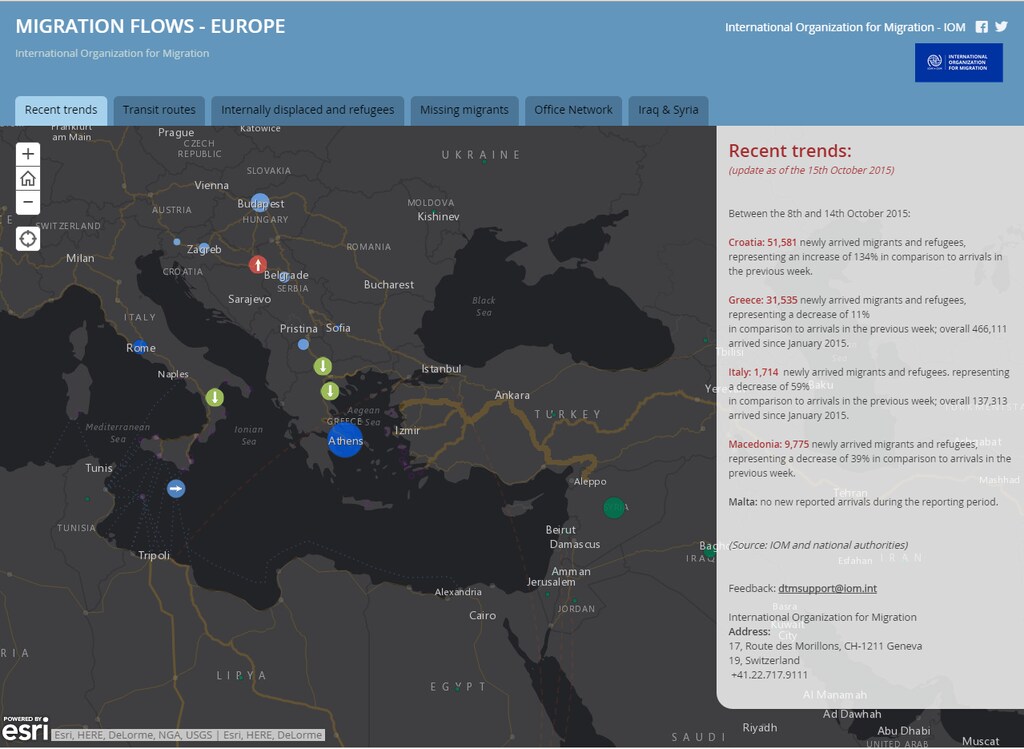Open the Office Network tab
The width and height of the screenshot is (1024, 749).
(x=573, y=110)
